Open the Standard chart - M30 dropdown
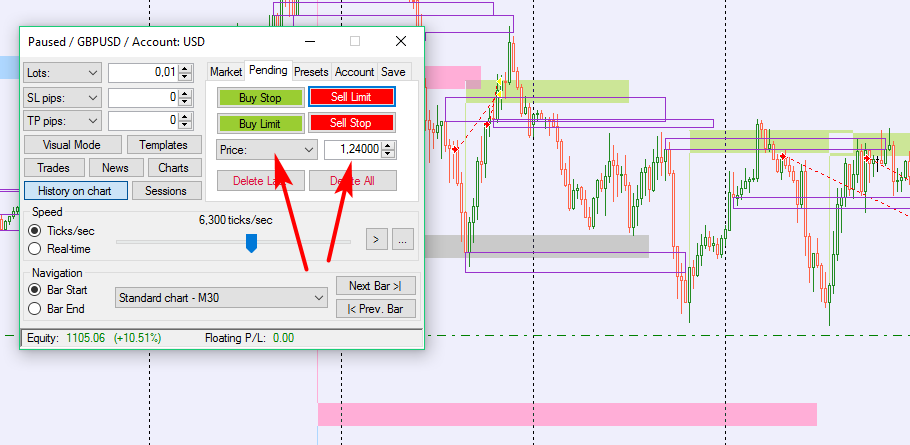Screen dimensions: 910x445 coord(221,298)
